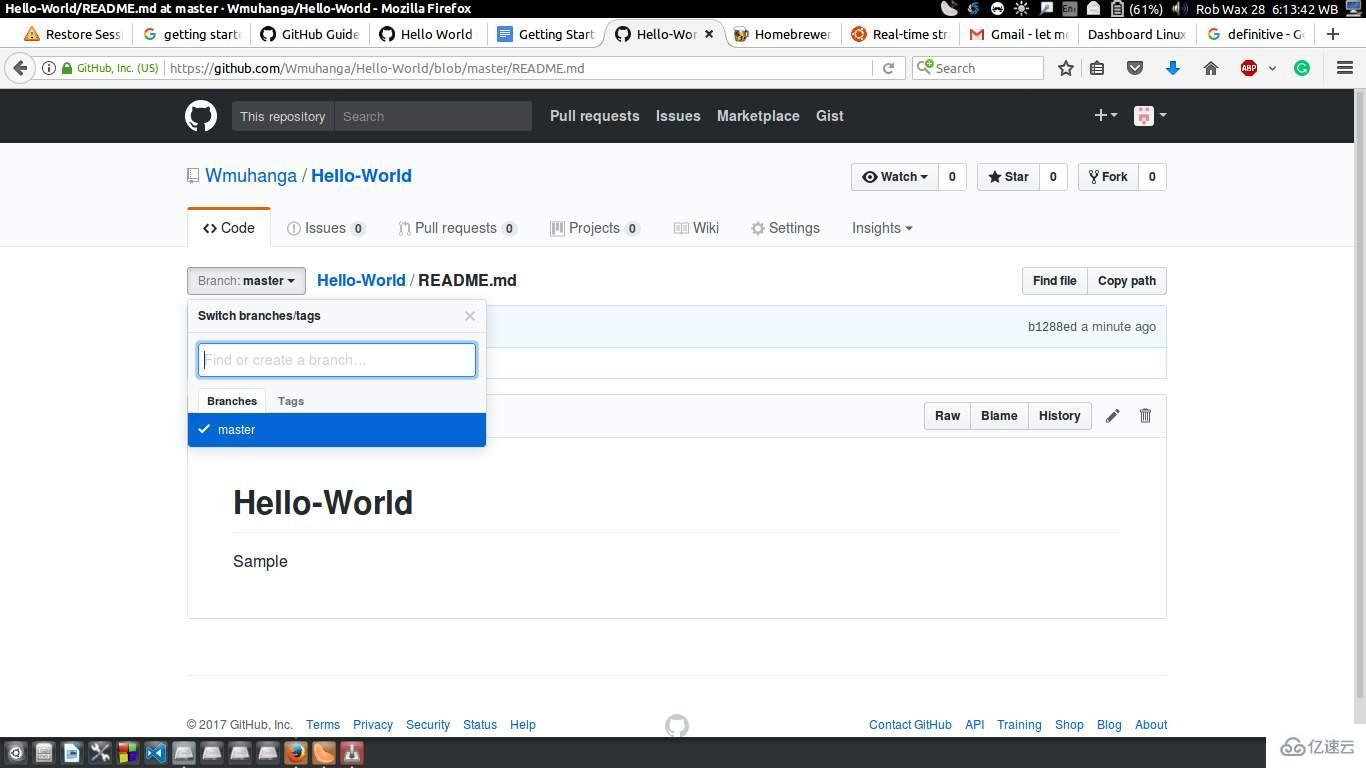Open the Wiki repository tab
This screenshot has width=1366, height=768.
pos(696,228)
